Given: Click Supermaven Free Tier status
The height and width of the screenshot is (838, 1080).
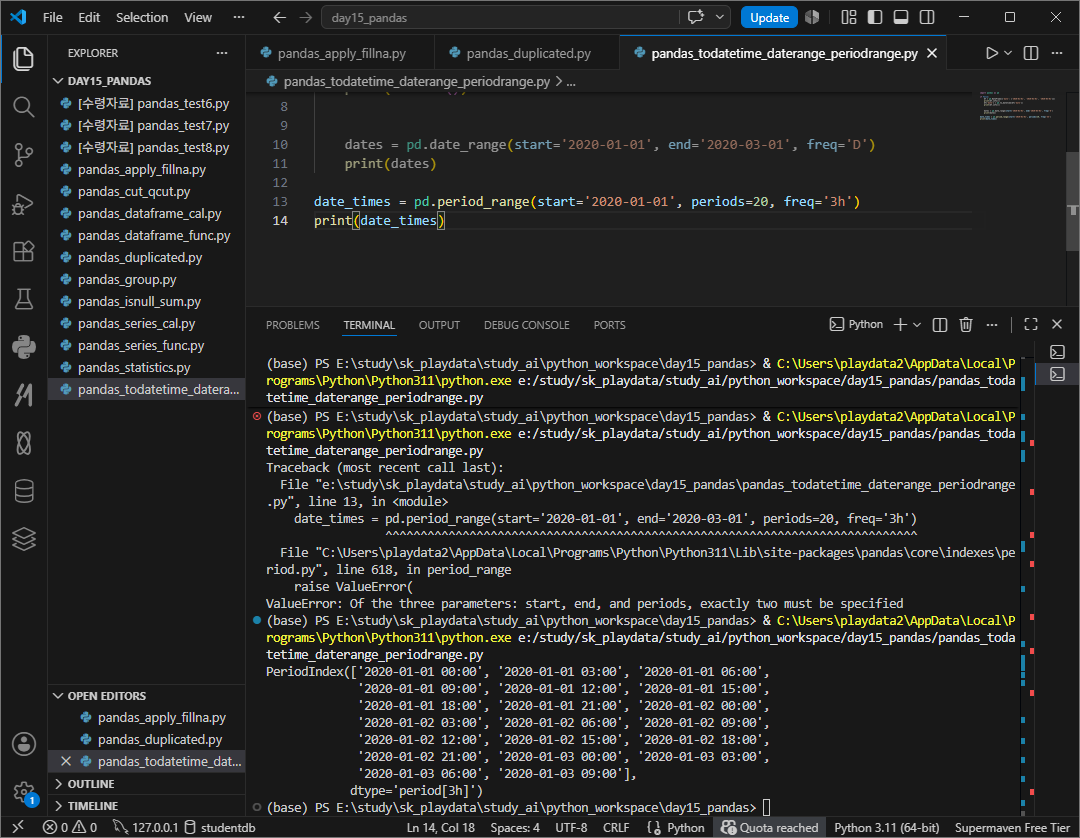Looking at the screenshot, I should click(1012, 827).
